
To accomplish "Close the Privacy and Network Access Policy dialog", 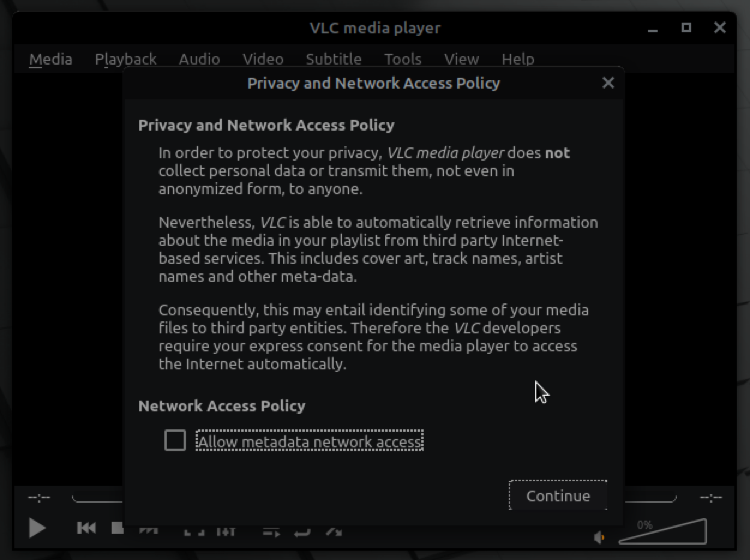I will 608,83.
